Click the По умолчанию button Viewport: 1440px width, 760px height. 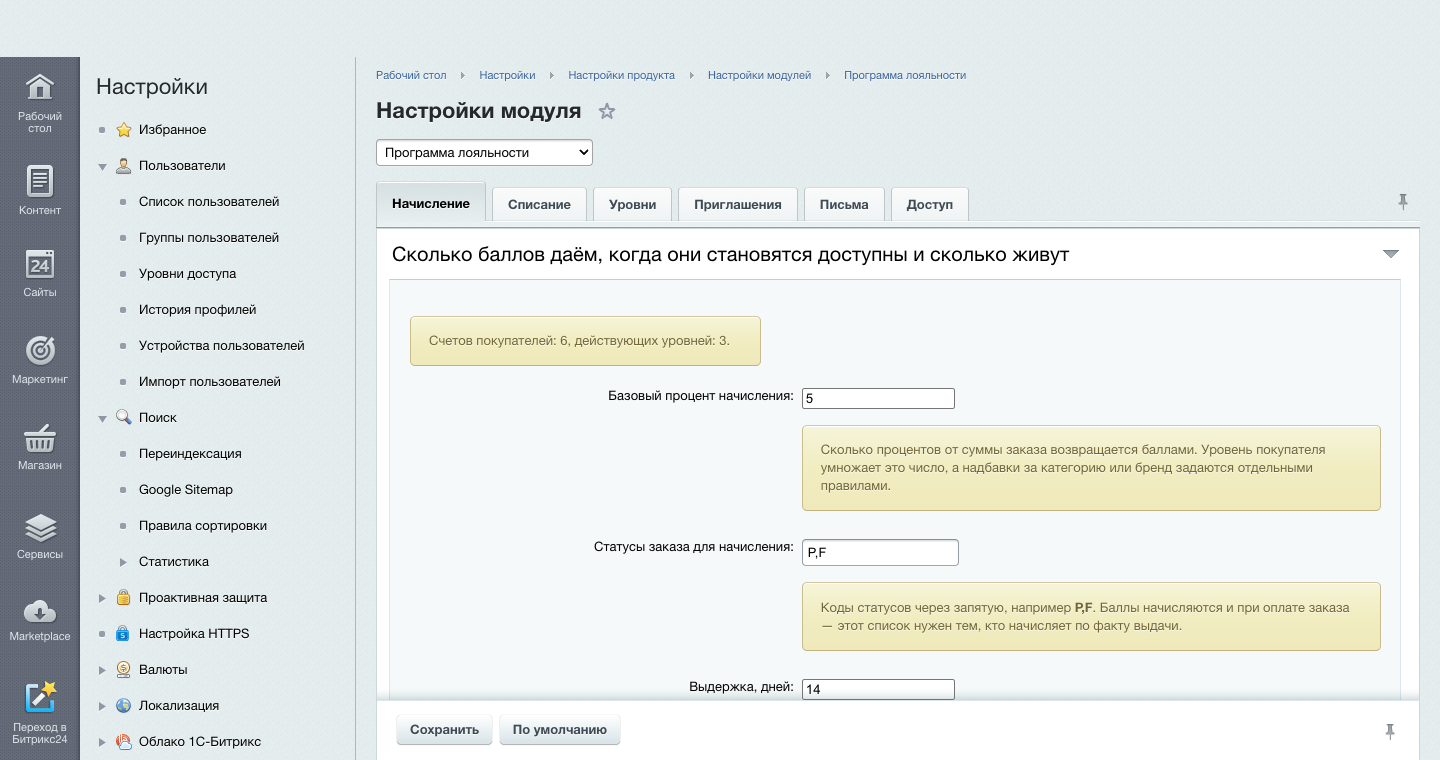(x=560, y=730)
